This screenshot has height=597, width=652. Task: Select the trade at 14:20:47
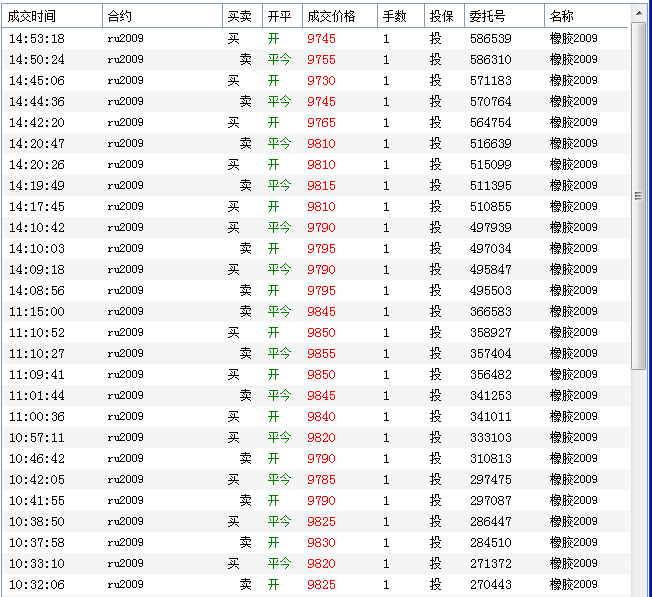[316, 143]
